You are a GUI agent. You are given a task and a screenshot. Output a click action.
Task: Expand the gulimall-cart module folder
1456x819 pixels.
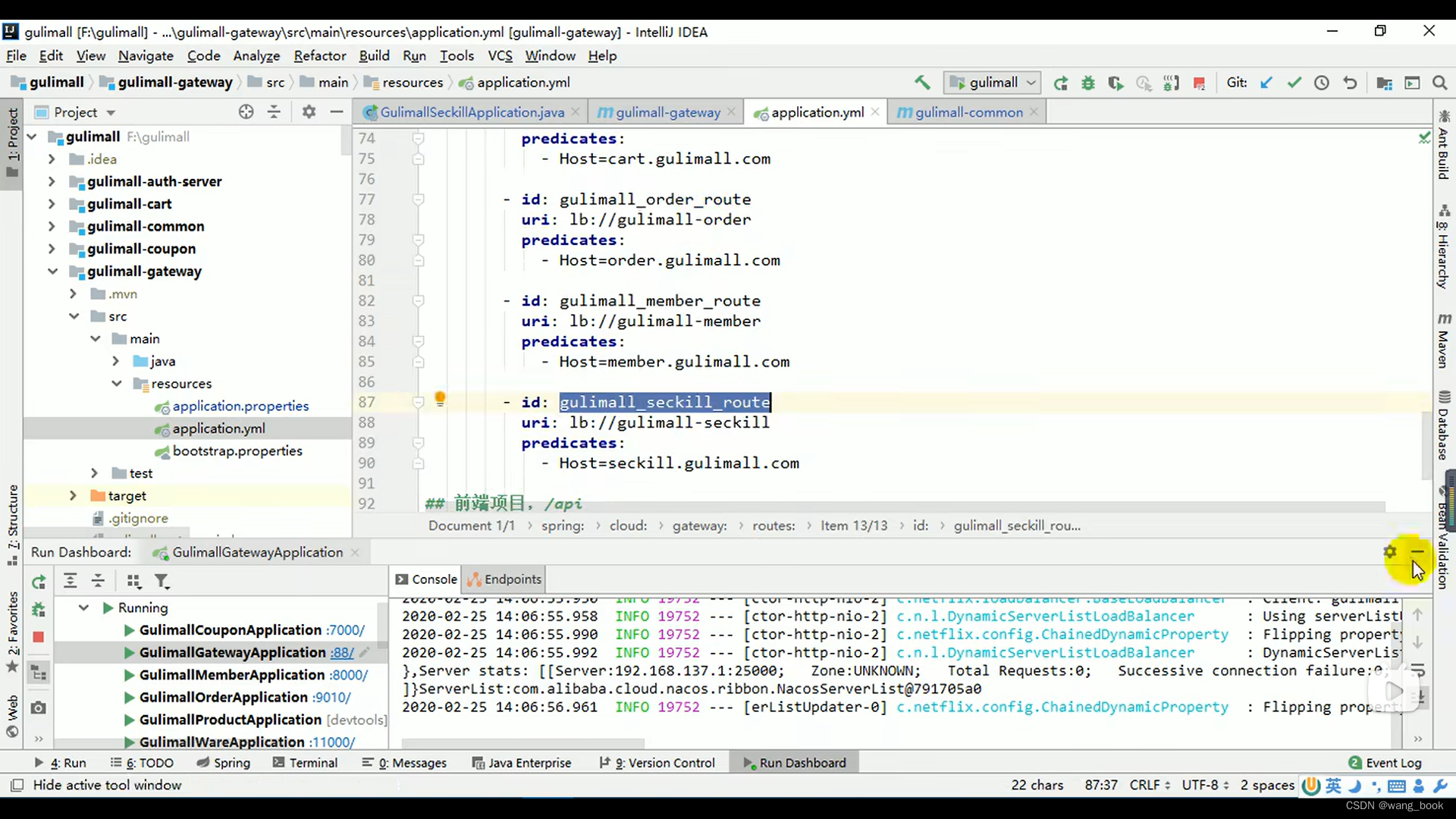click(x=52, y=204)
